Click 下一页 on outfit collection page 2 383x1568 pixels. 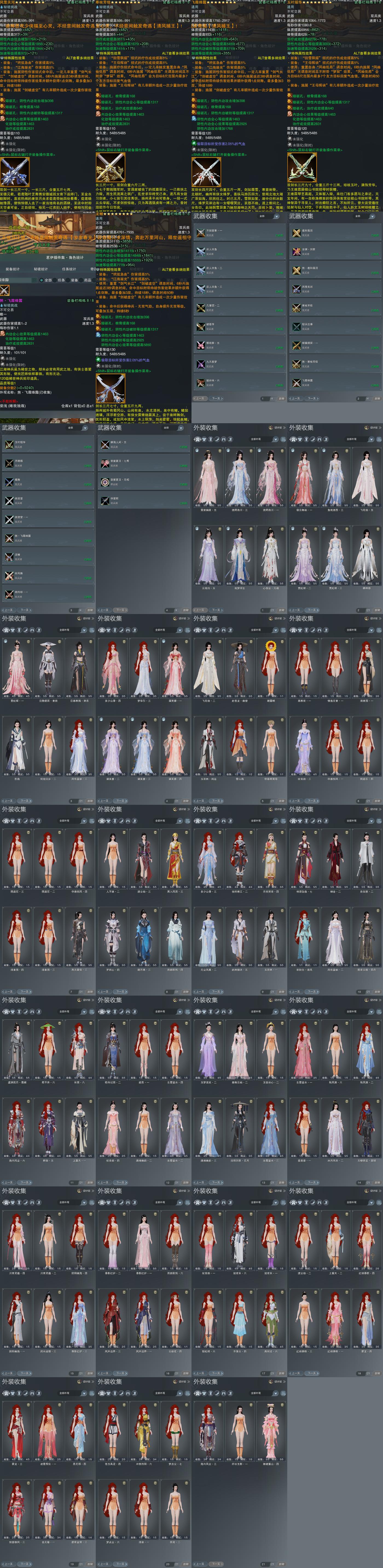[x=311, y=610]
